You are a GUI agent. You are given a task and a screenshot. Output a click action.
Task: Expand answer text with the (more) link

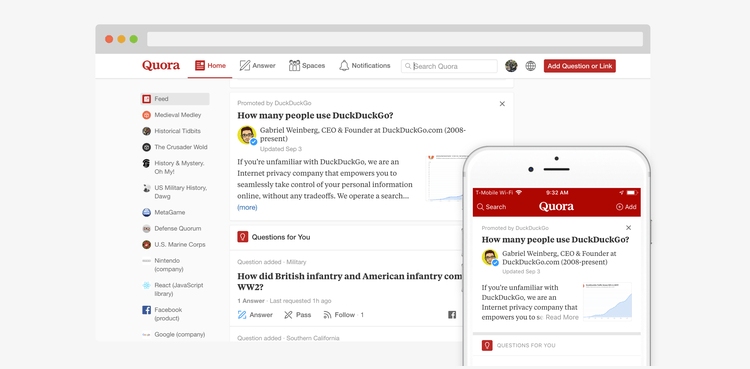pos(247,207)
